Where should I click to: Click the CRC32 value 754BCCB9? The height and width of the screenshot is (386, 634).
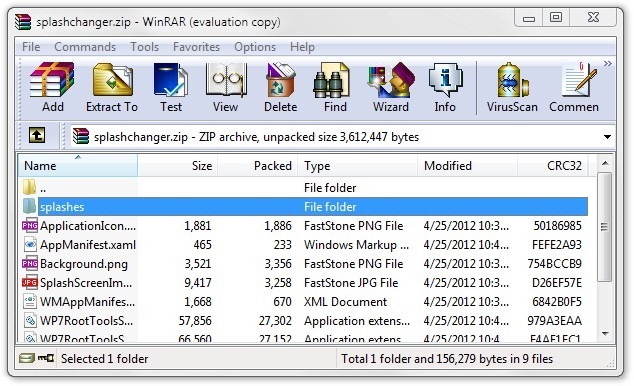(x=554, y=264)
